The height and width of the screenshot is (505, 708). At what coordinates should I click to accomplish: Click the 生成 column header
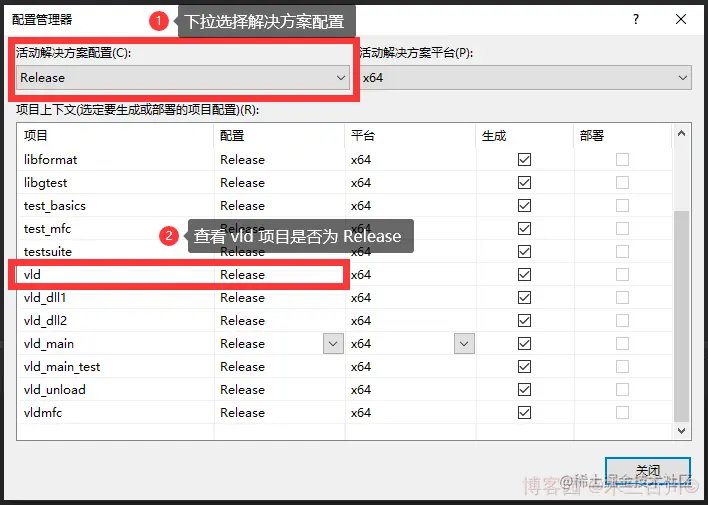[525, 136]
